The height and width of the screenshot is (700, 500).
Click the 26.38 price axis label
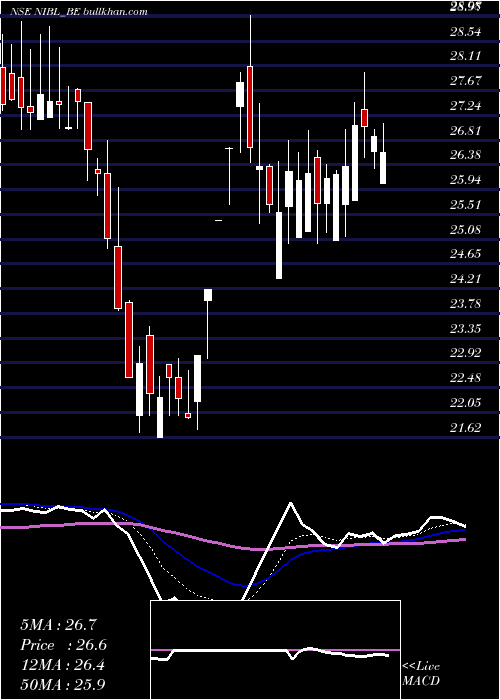coord(467,155)
